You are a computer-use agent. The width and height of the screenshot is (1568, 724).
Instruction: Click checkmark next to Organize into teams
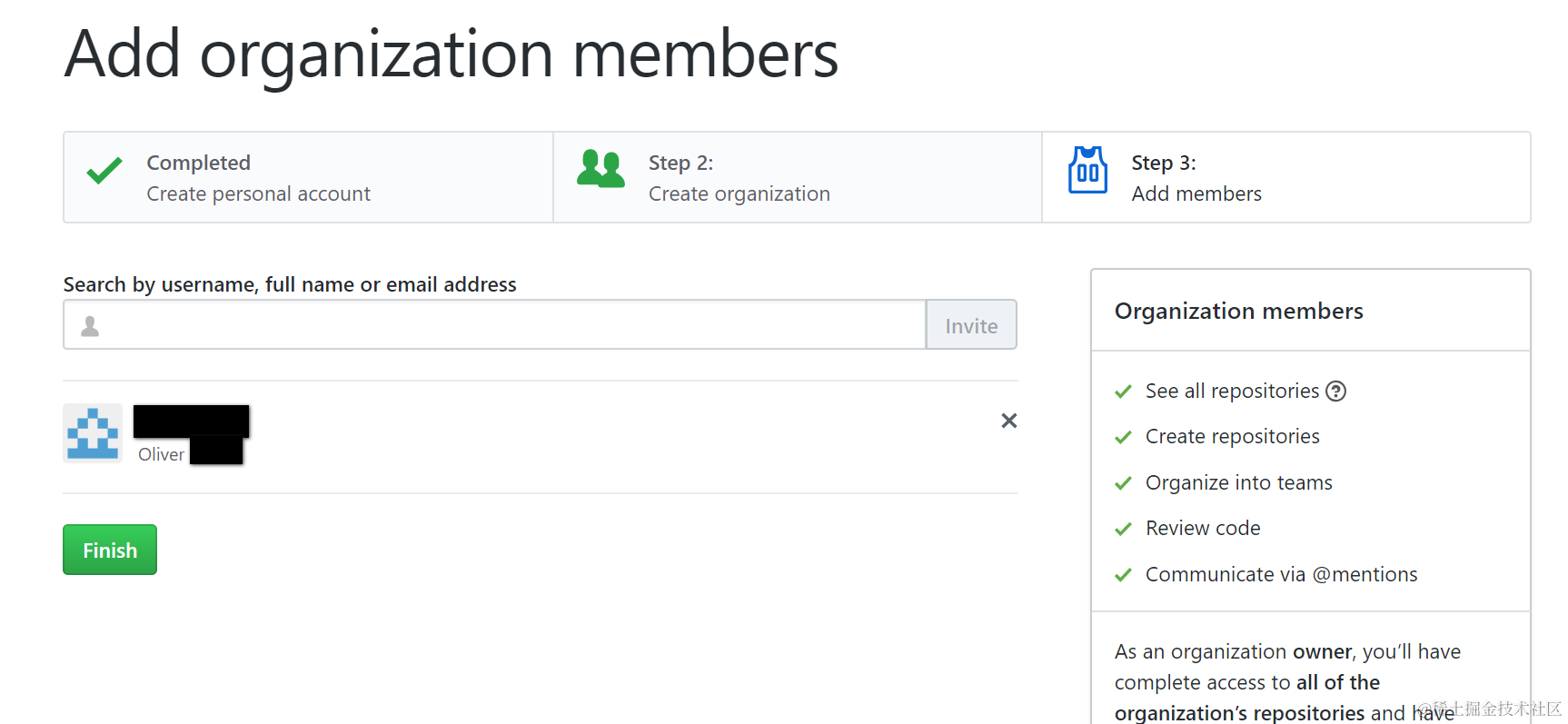(x=1124, y=483)
